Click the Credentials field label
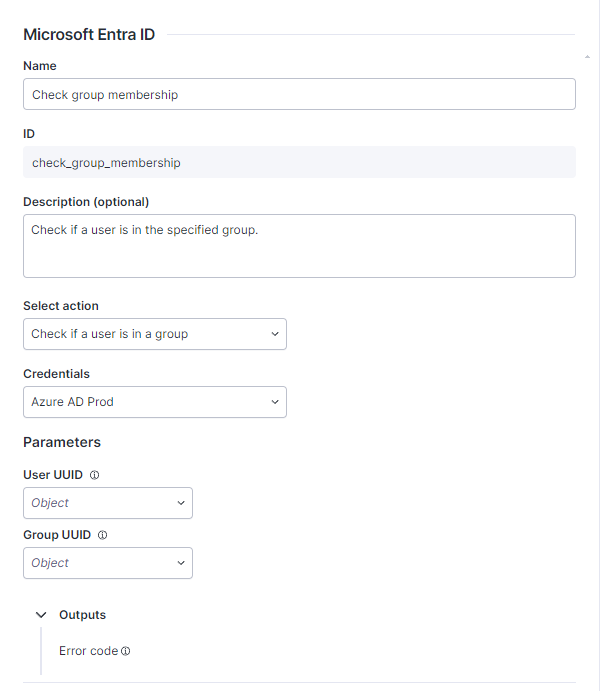600x691 pixels. [x=56, y=374]
